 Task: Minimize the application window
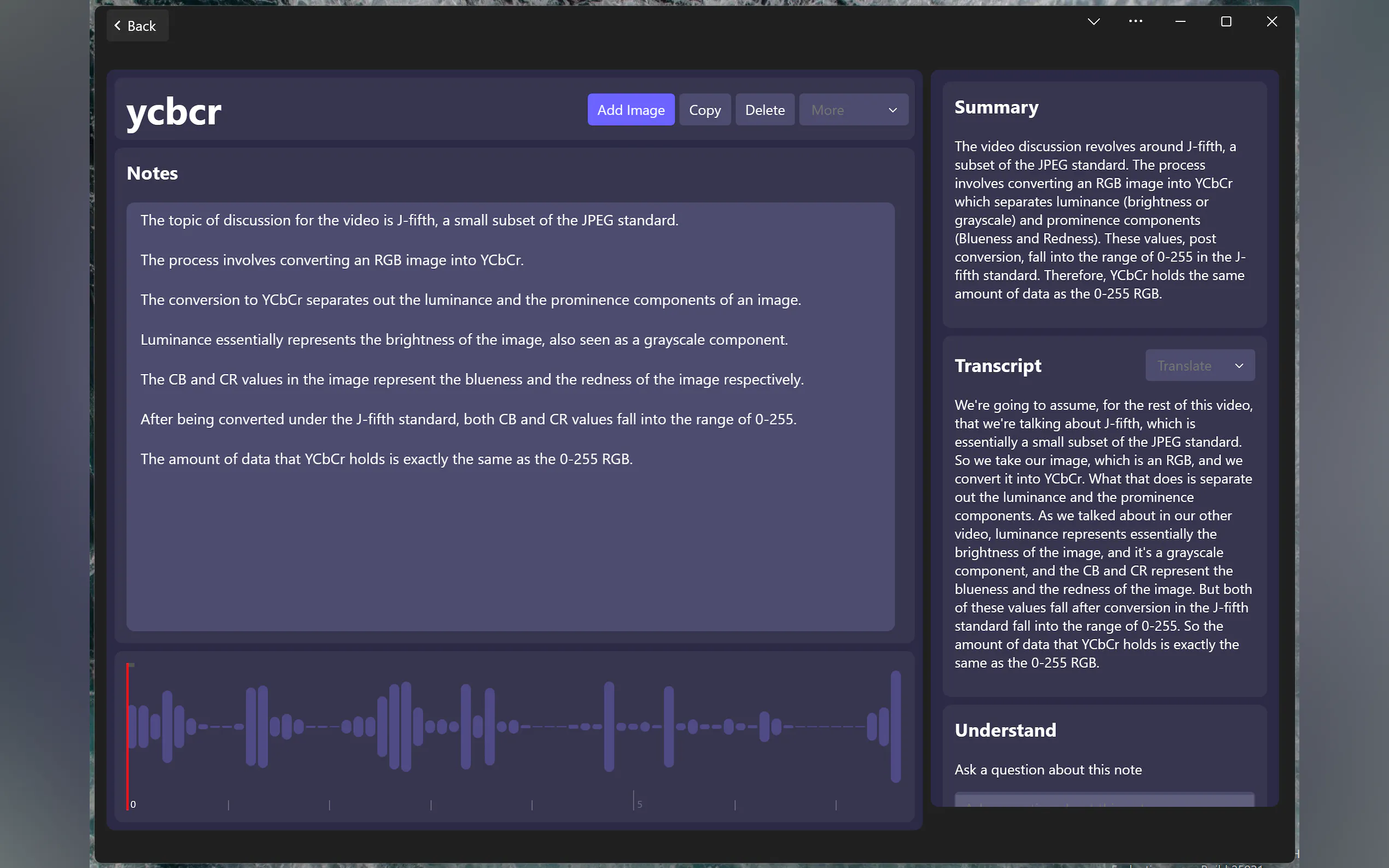pos(1180,22)
